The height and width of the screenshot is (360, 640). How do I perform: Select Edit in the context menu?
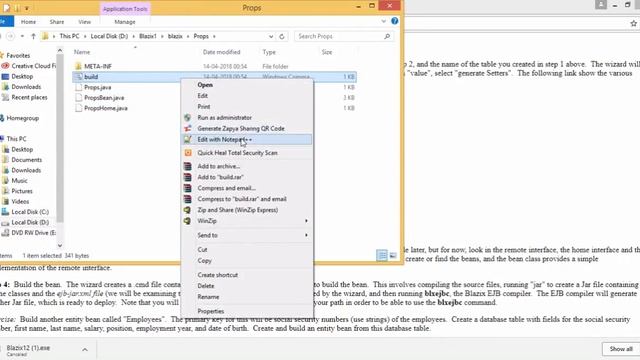[x=202, y=96]
